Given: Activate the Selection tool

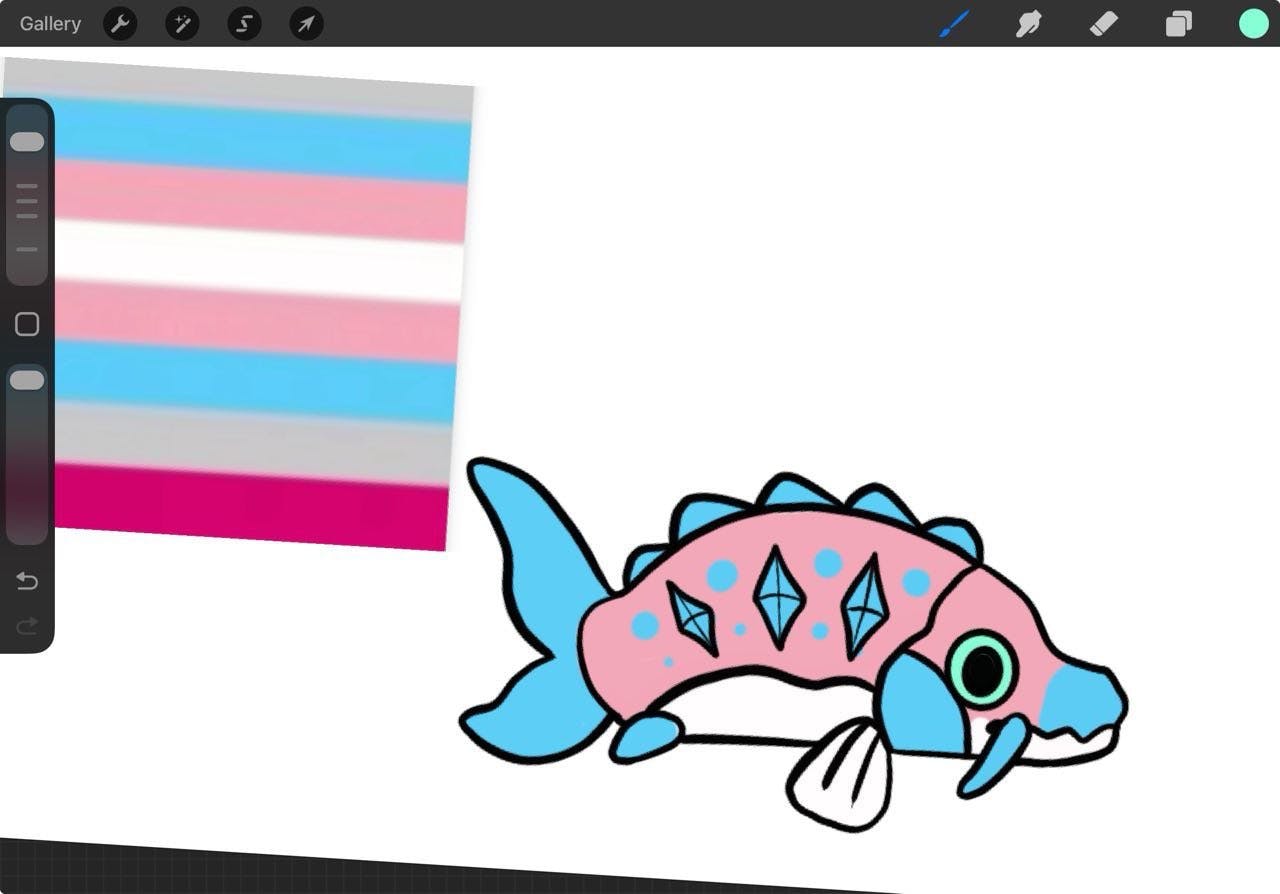Looking at the screenshot, I should pos(244,24).
